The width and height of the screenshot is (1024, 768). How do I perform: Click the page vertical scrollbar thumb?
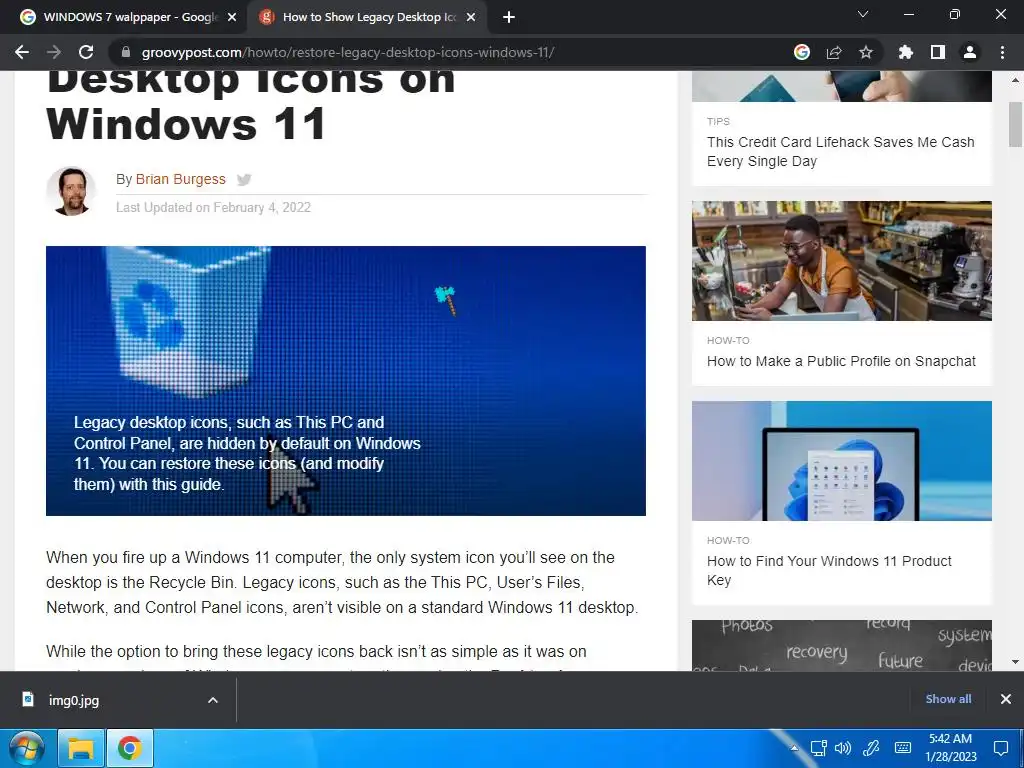coord(1015,124)
